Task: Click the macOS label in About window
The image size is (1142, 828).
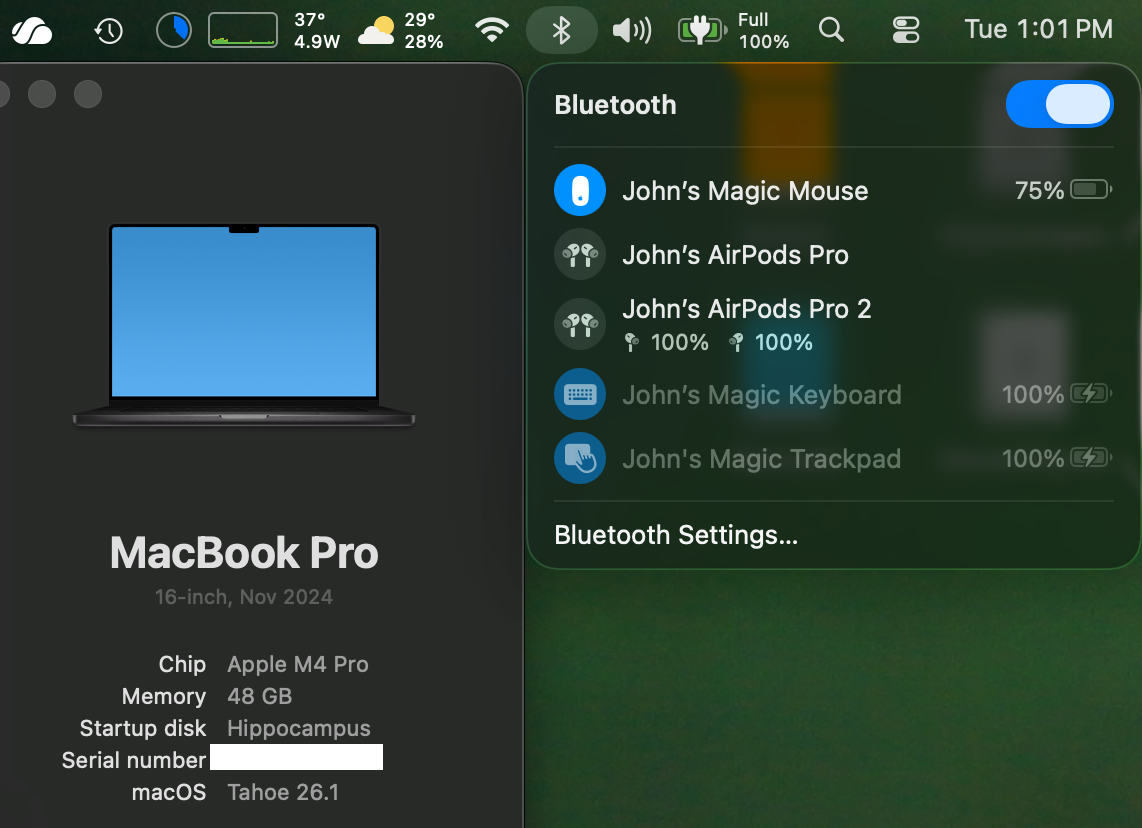Action: 169,792
